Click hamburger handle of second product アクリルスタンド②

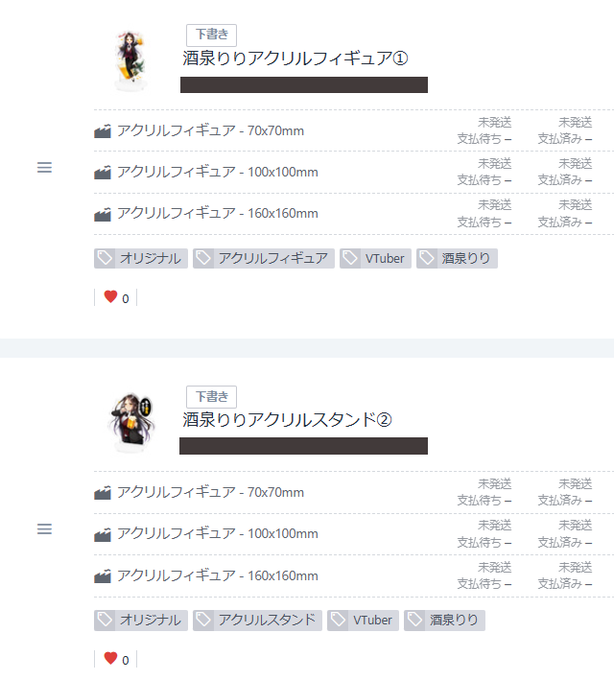click(x=44, y=529)
